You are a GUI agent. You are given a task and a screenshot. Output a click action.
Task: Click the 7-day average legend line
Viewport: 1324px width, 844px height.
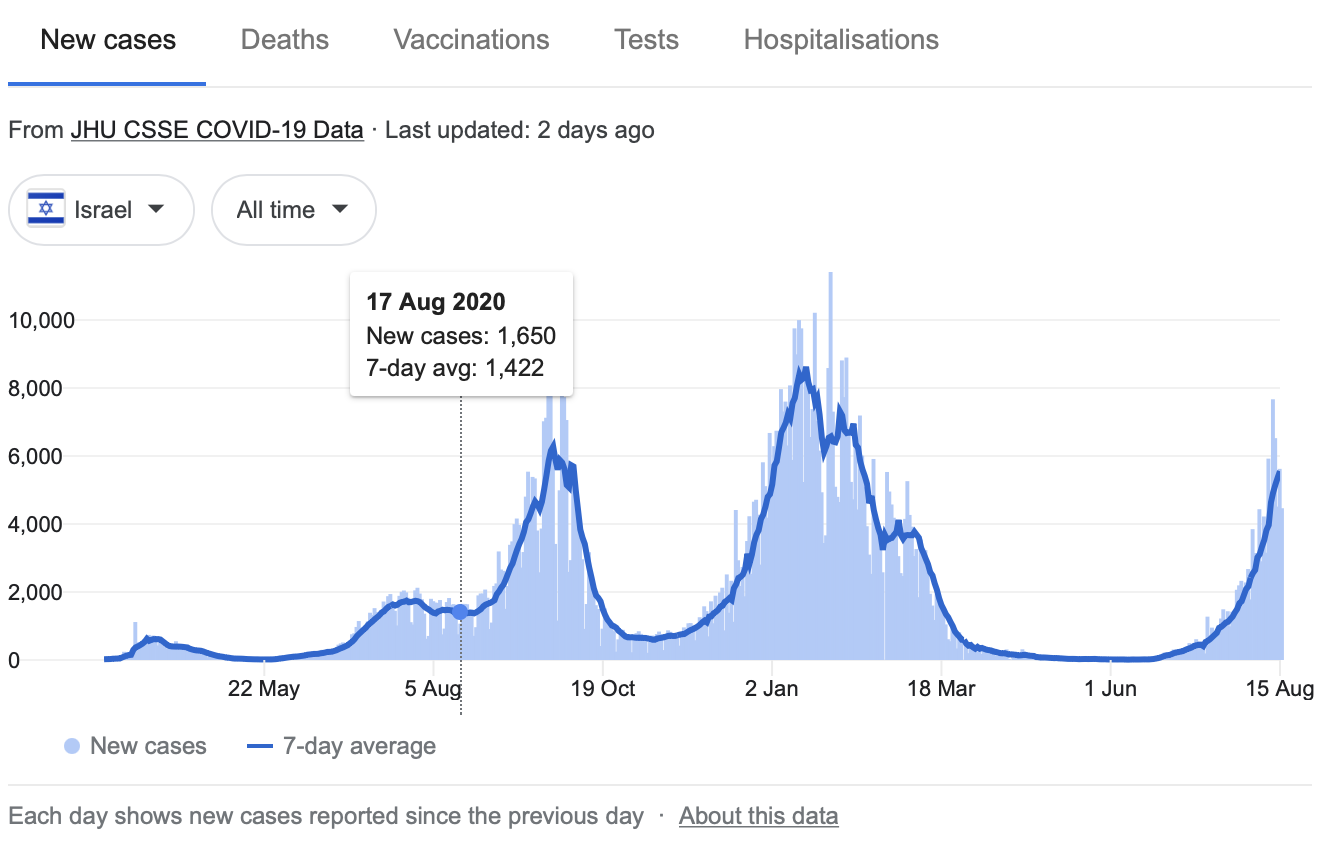(260, 746)
